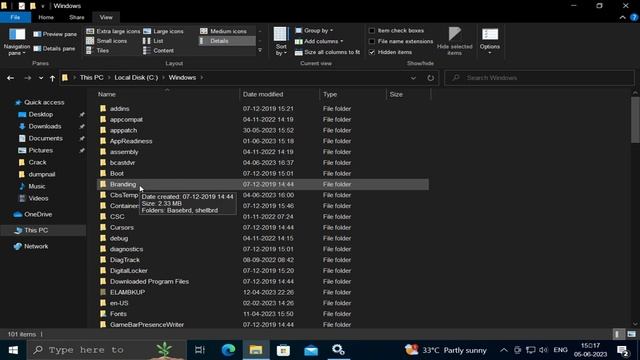This screenshot has height=360, width=640.
Task: Select Network in navigation pane
Action: pyautogui.click(x=36, y=246)
